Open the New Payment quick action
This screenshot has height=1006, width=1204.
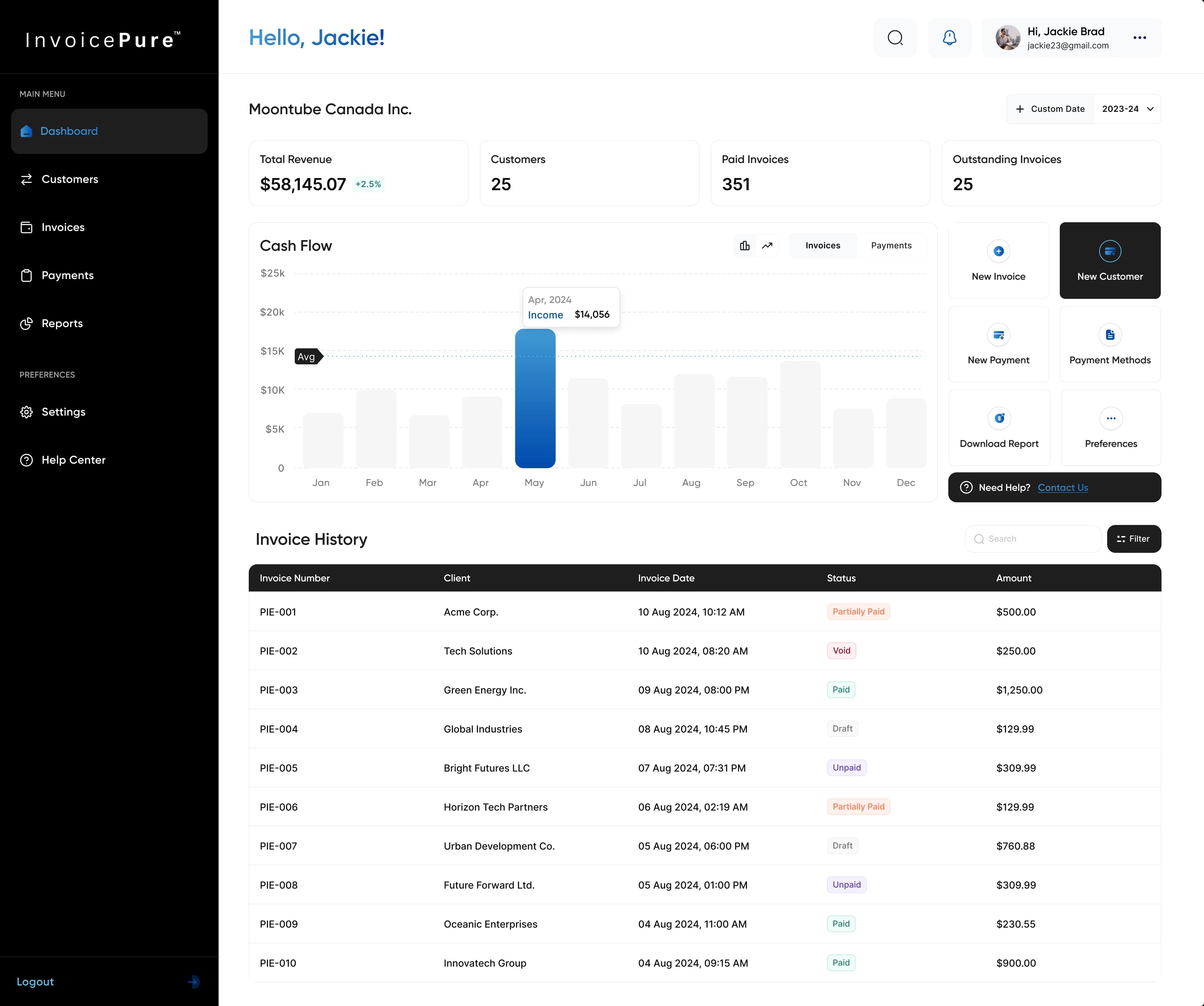(x=998, y=345)
